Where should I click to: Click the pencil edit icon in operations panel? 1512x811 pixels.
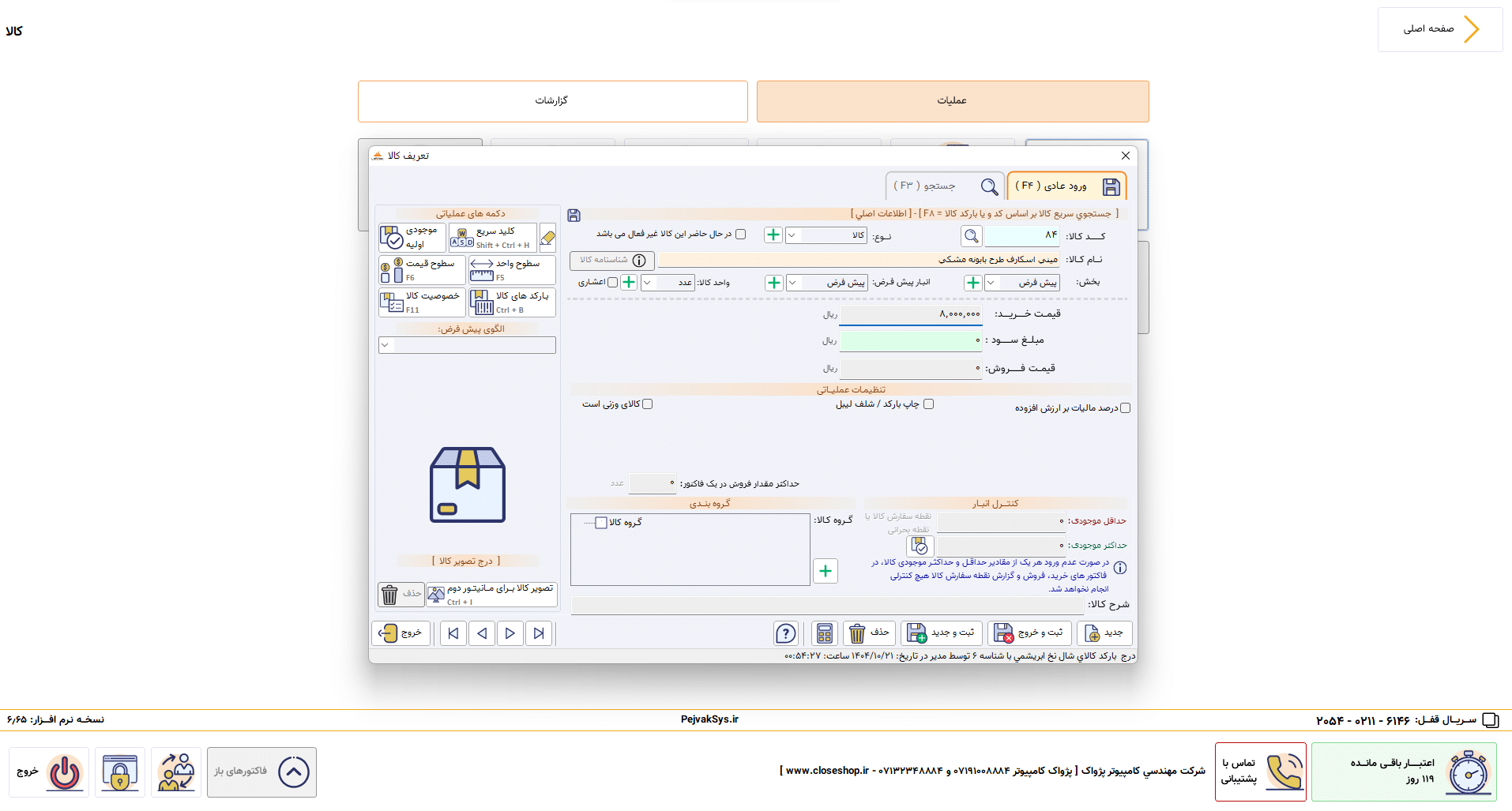(x=547, y=237)
